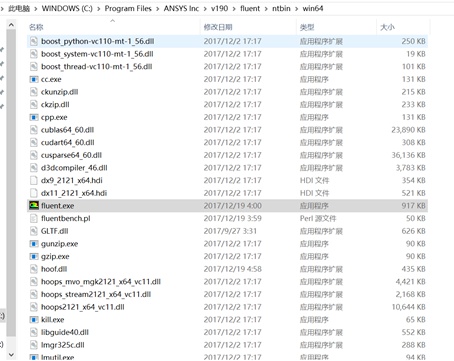Click the hoops_mvo_mgk2121_x64_vc11.dll icon
The width and height of the screenshot is (454, 361).
pyautogui.click(x=34, y=282)
